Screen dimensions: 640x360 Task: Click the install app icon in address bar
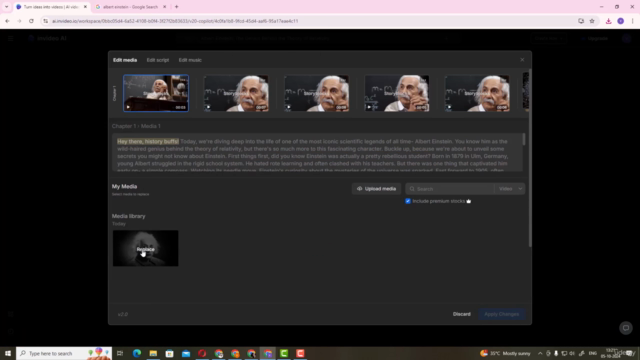pyautogui.click(x=581, y=21)
